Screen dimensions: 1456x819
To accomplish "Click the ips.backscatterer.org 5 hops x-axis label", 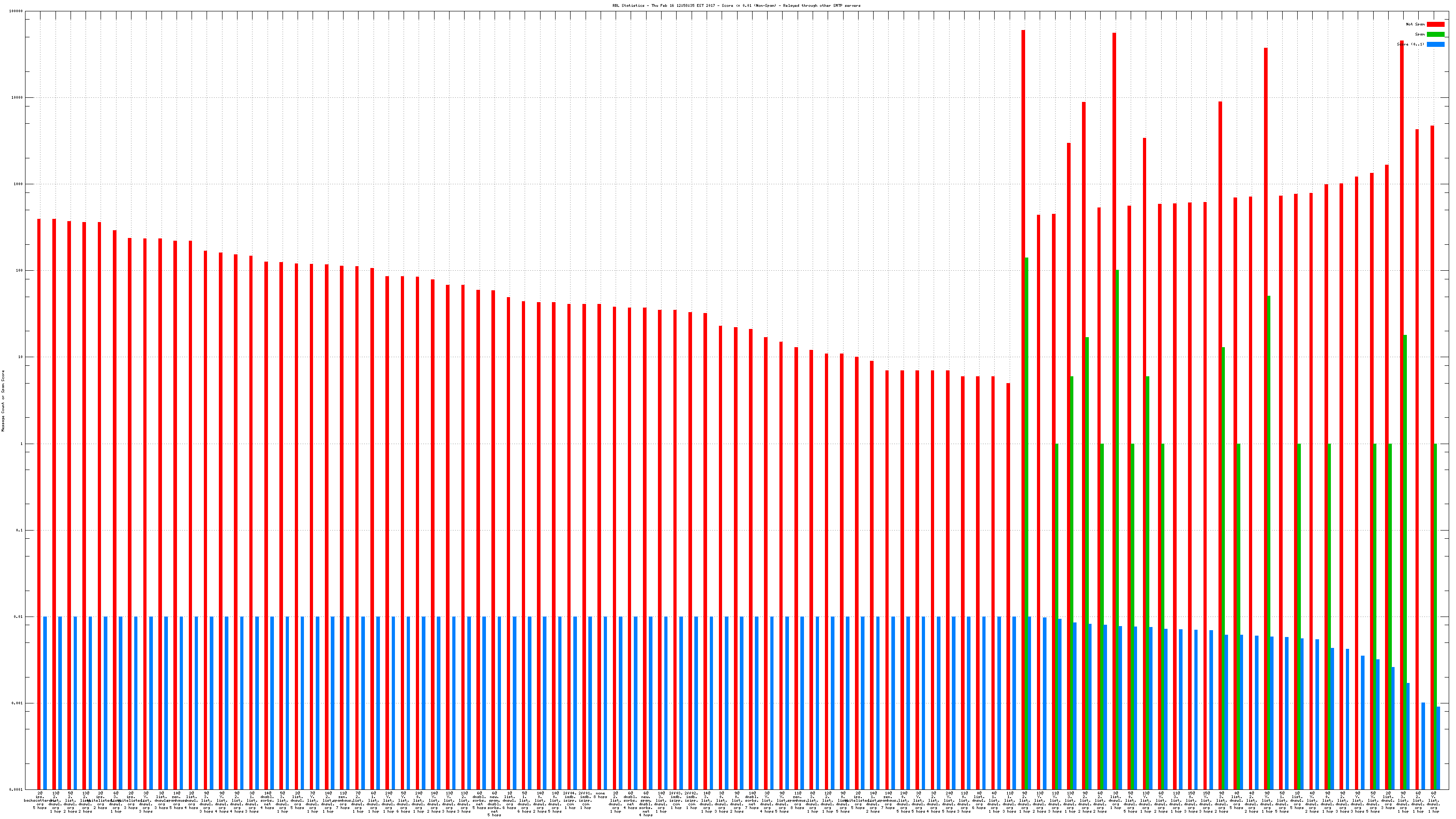I will 40,801.
